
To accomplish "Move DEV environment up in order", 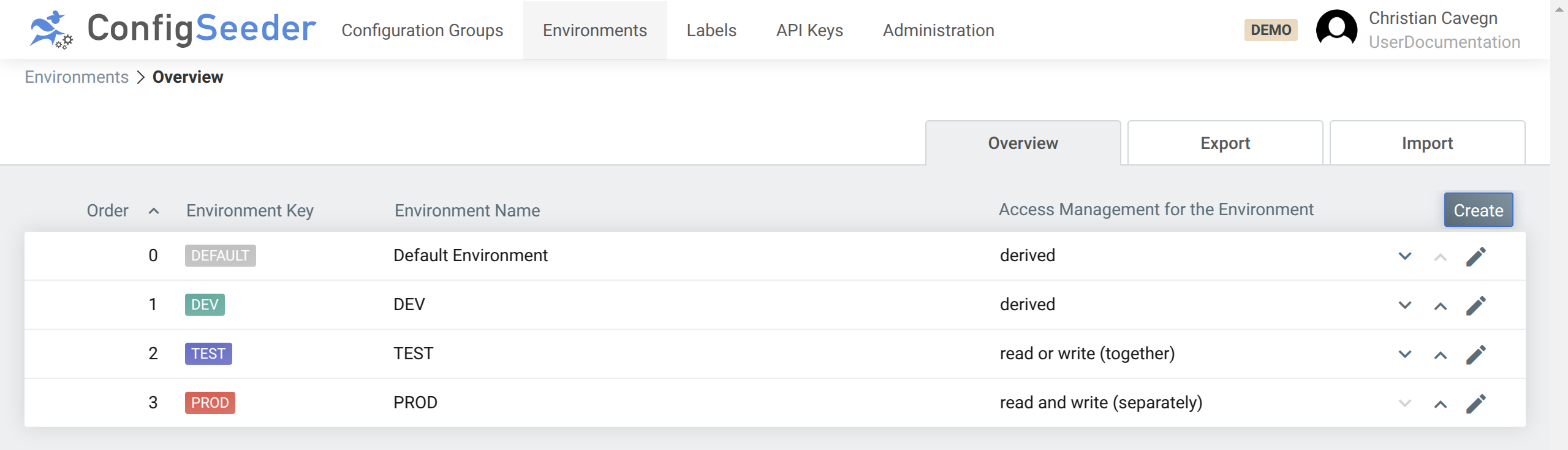I will click(1440, 306).
